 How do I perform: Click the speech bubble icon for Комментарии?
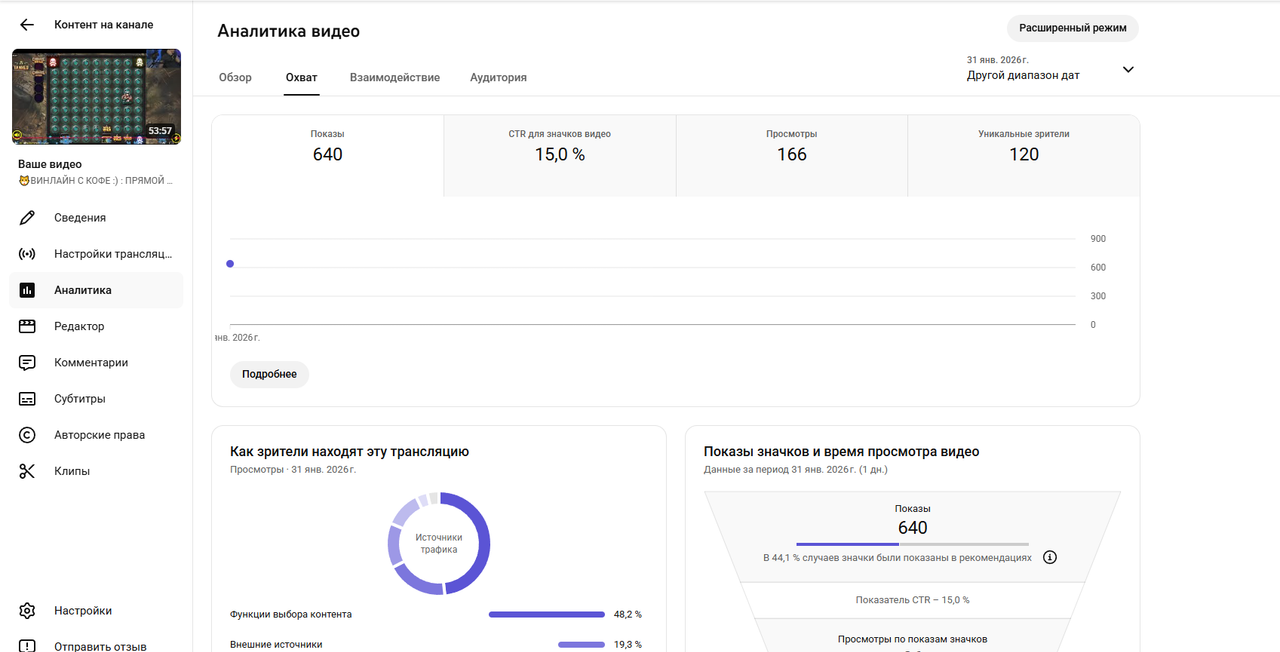27,363
